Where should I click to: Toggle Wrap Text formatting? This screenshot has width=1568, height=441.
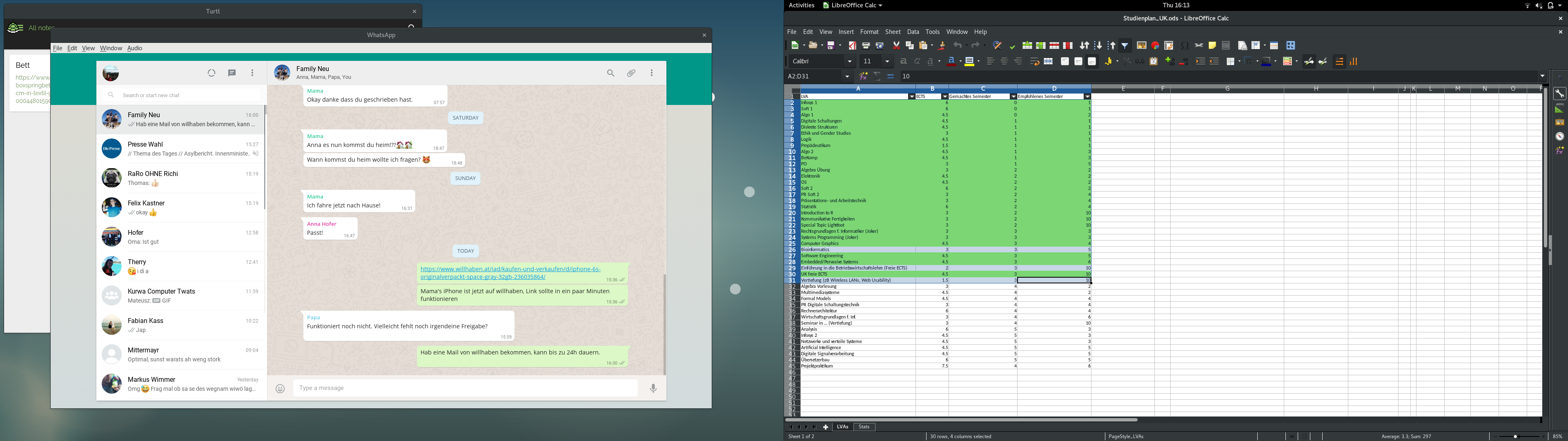point(1034,62)
